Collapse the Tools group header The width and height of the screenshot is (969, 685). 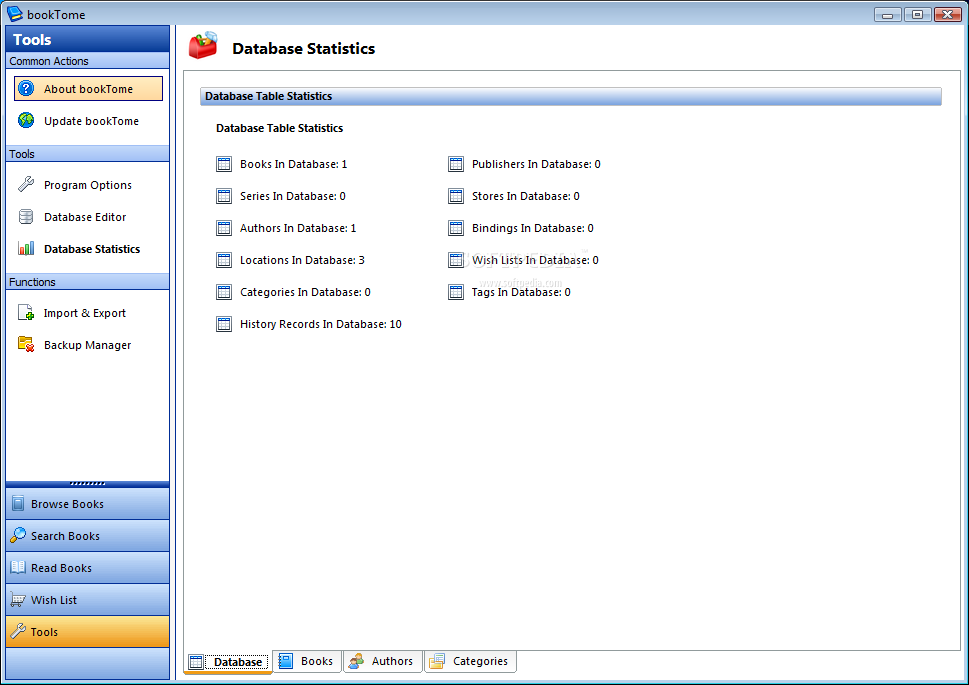point(87,154)
